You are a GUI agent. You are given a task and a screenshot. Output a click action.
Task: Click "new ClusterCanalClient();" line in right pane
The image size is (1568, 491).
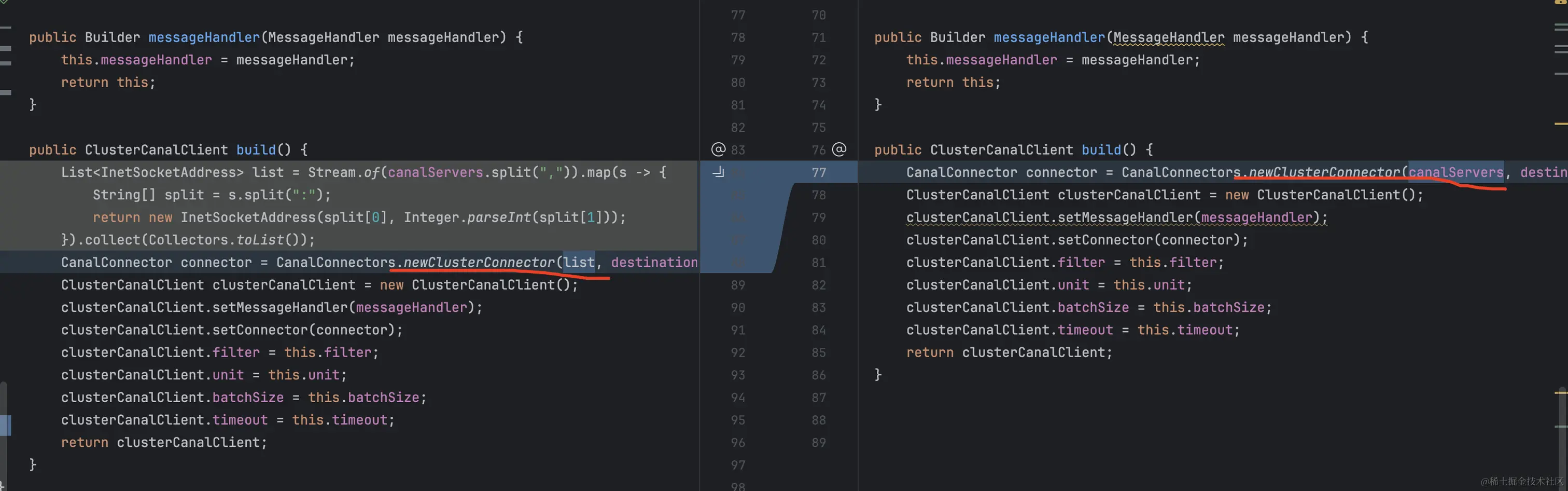pos(1165,195)
